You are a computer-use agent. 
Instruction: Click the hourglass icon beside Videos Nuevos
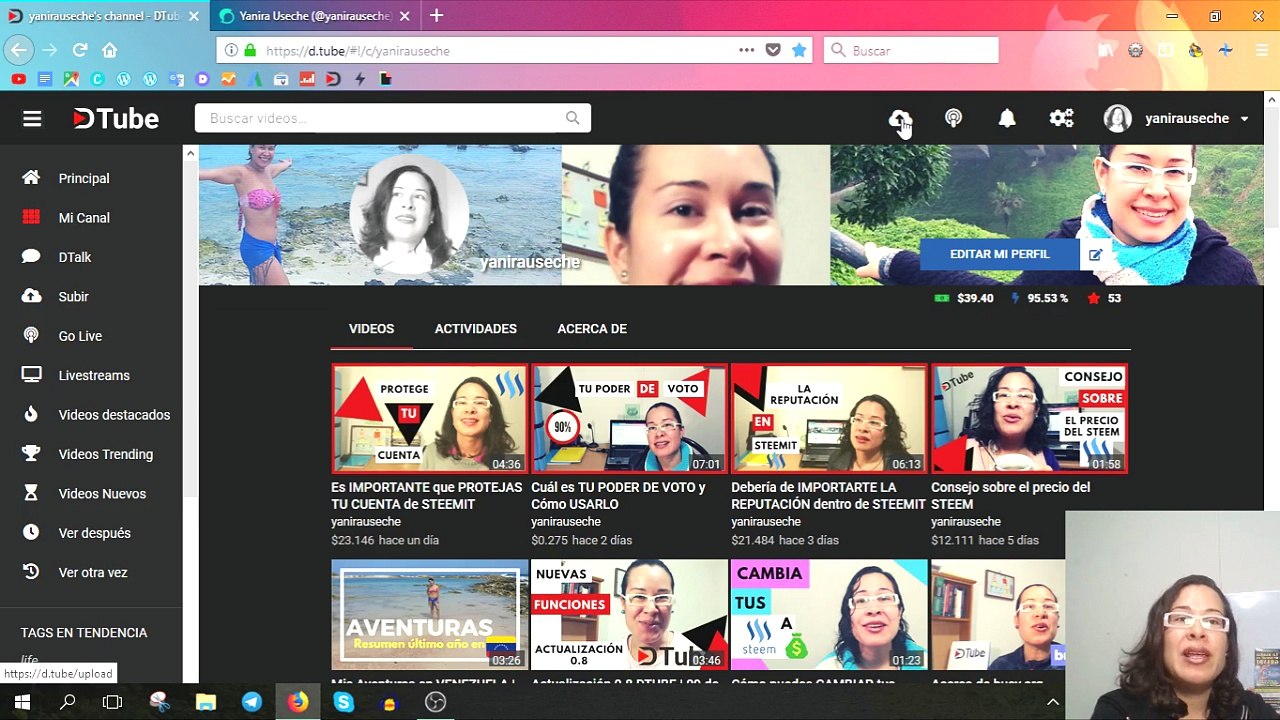31,493
